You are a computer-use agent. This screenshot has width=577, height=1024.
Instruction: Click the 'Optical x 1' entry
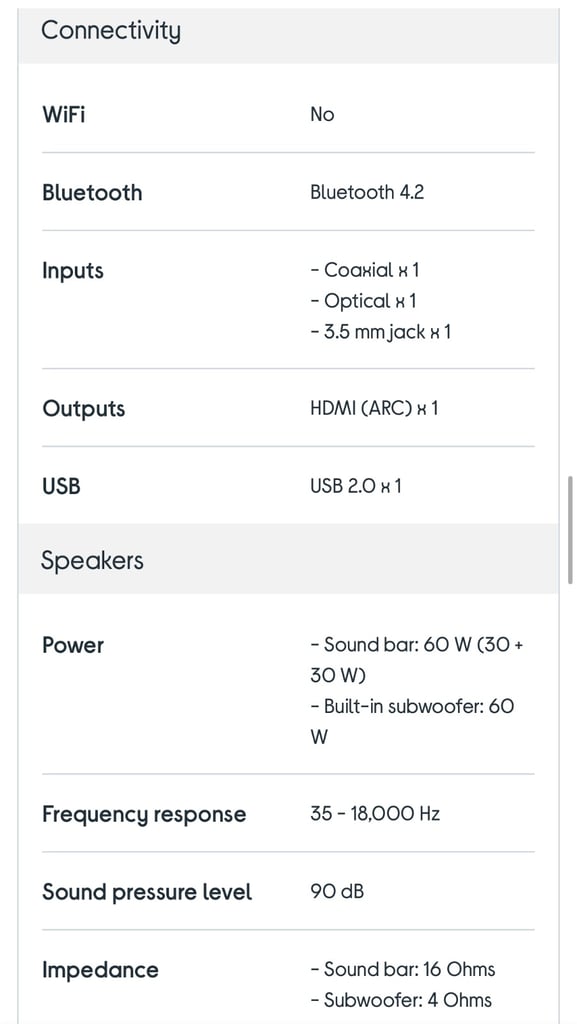pyautogui.click(x=364, y=301)
